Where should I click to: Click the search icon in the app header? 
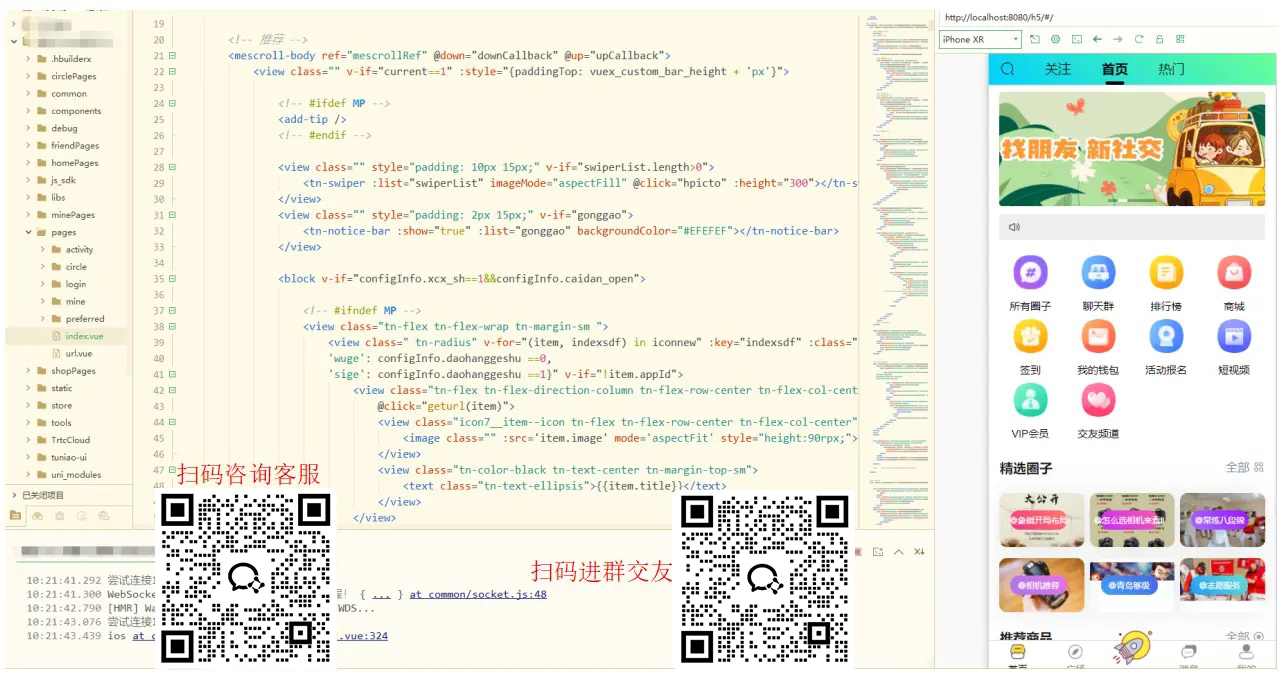coord(1008,69)
